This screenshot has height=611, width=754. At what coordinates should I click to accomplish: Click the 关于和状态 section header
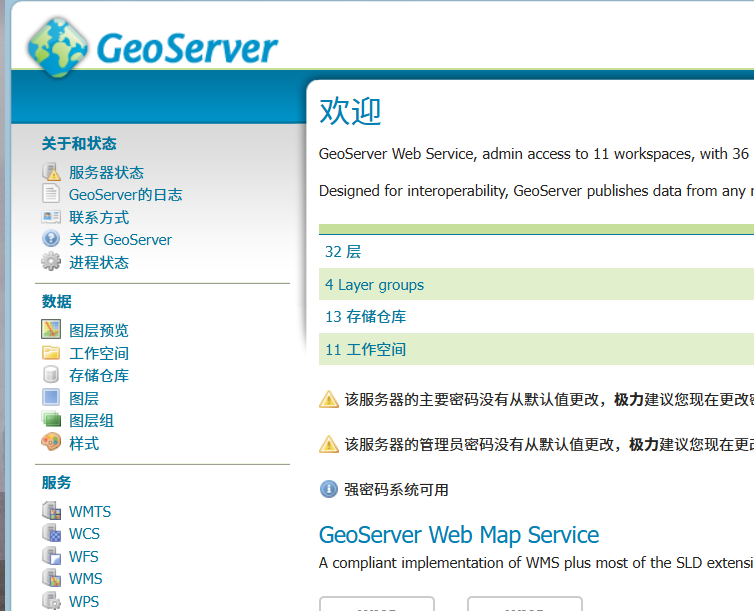79,143
